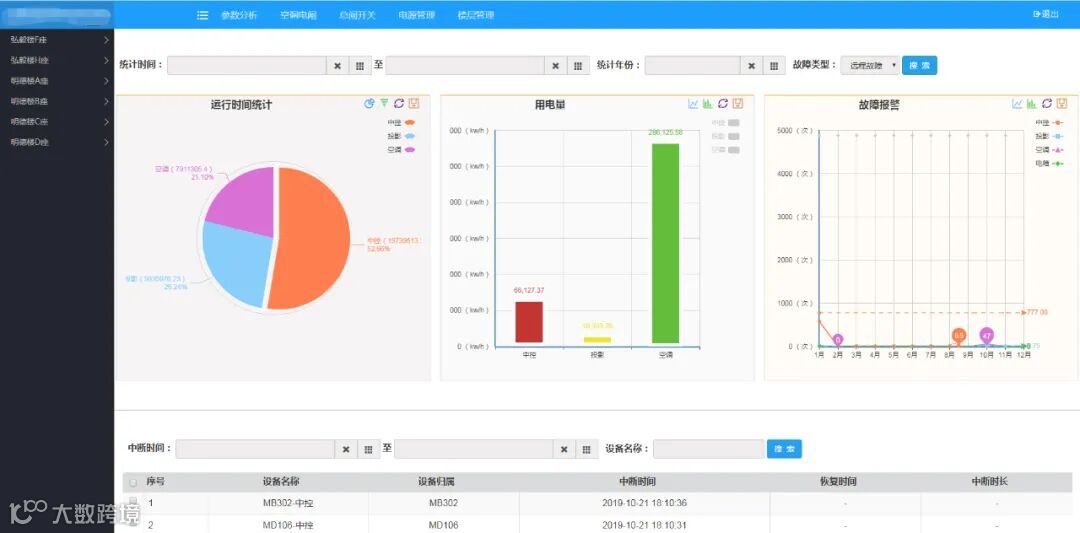The image size is (1080, 533).
Task: Toggle first greyed legend item in 用电量 chart
Action: coord(725,123)
